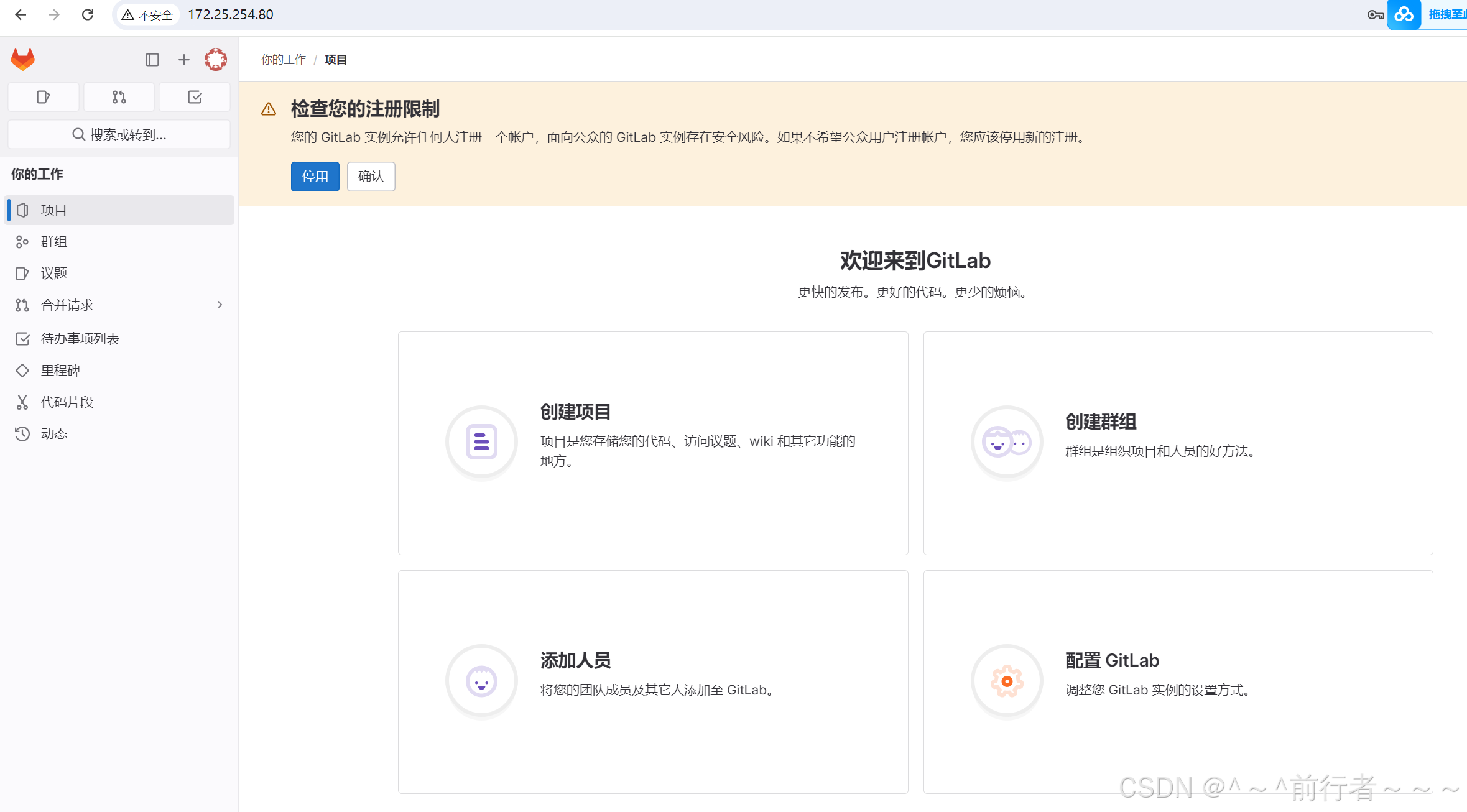The width and height of the screenshot is (1467, 812).
Task: Reload the page with the refresh icon
Action: pyautogui.click(x=88, y=14)
